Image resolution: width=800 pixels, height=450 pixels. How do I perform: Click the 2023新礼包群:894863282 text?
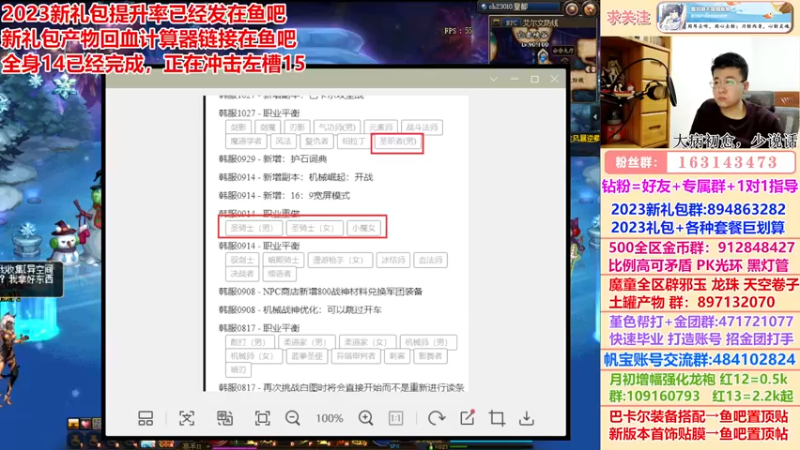pos(698,210)
